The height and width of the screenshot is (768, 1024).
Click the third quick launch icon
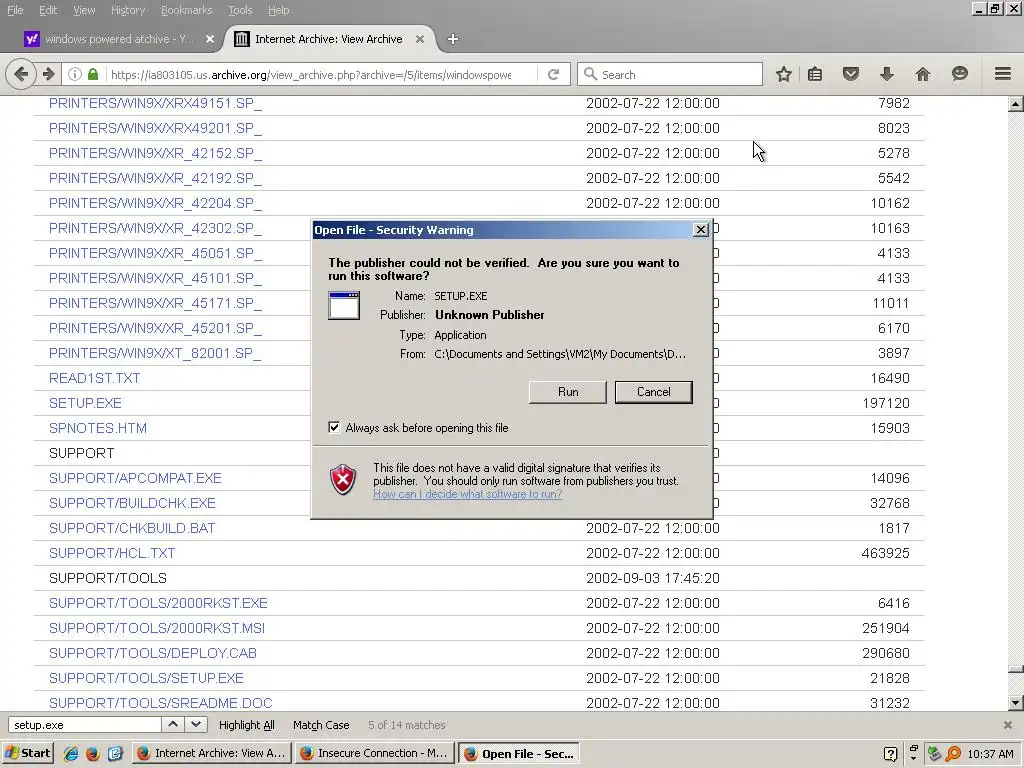click(x=115, y=754)
